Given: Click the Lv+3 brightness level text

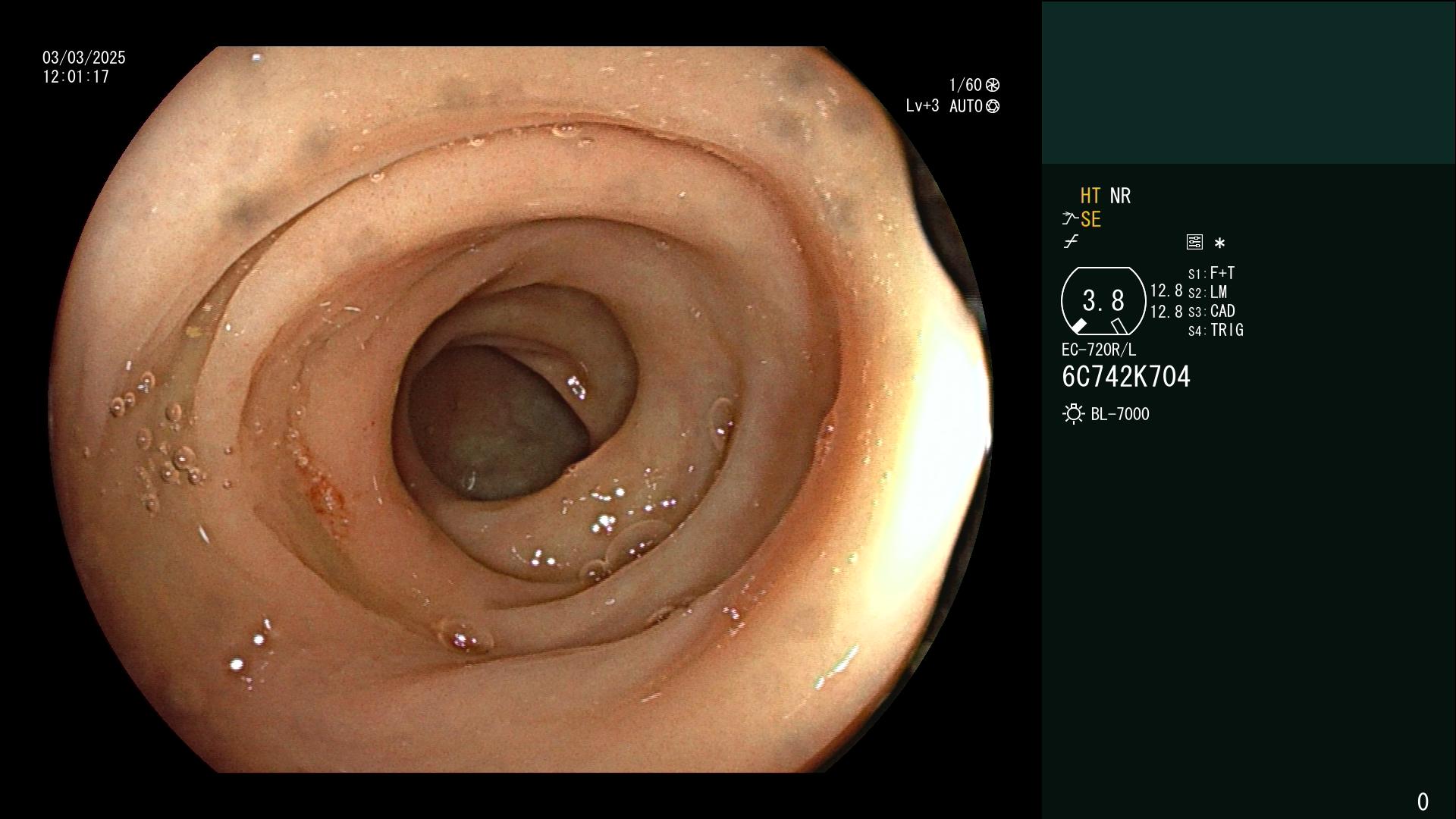Looking at the screenshot, I should point(922,106).
